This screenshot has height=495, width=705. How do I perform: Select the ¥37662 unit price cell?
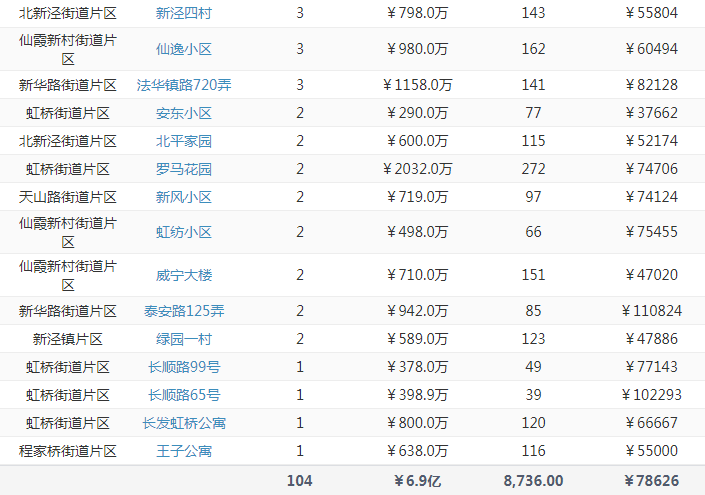click(x=651, y=113)
